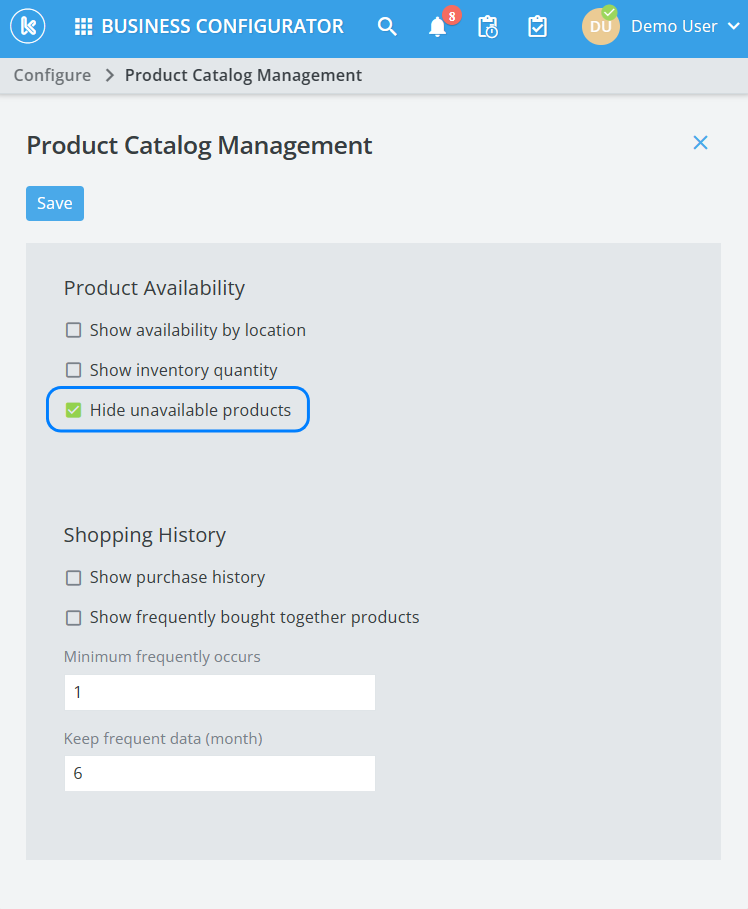Close the Product Catalog Management panel
The image size is (748, 909).
(700, 143)
